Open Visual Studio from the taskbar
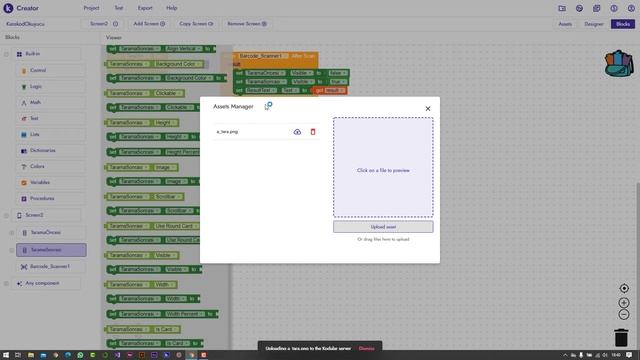 [117, 355]
